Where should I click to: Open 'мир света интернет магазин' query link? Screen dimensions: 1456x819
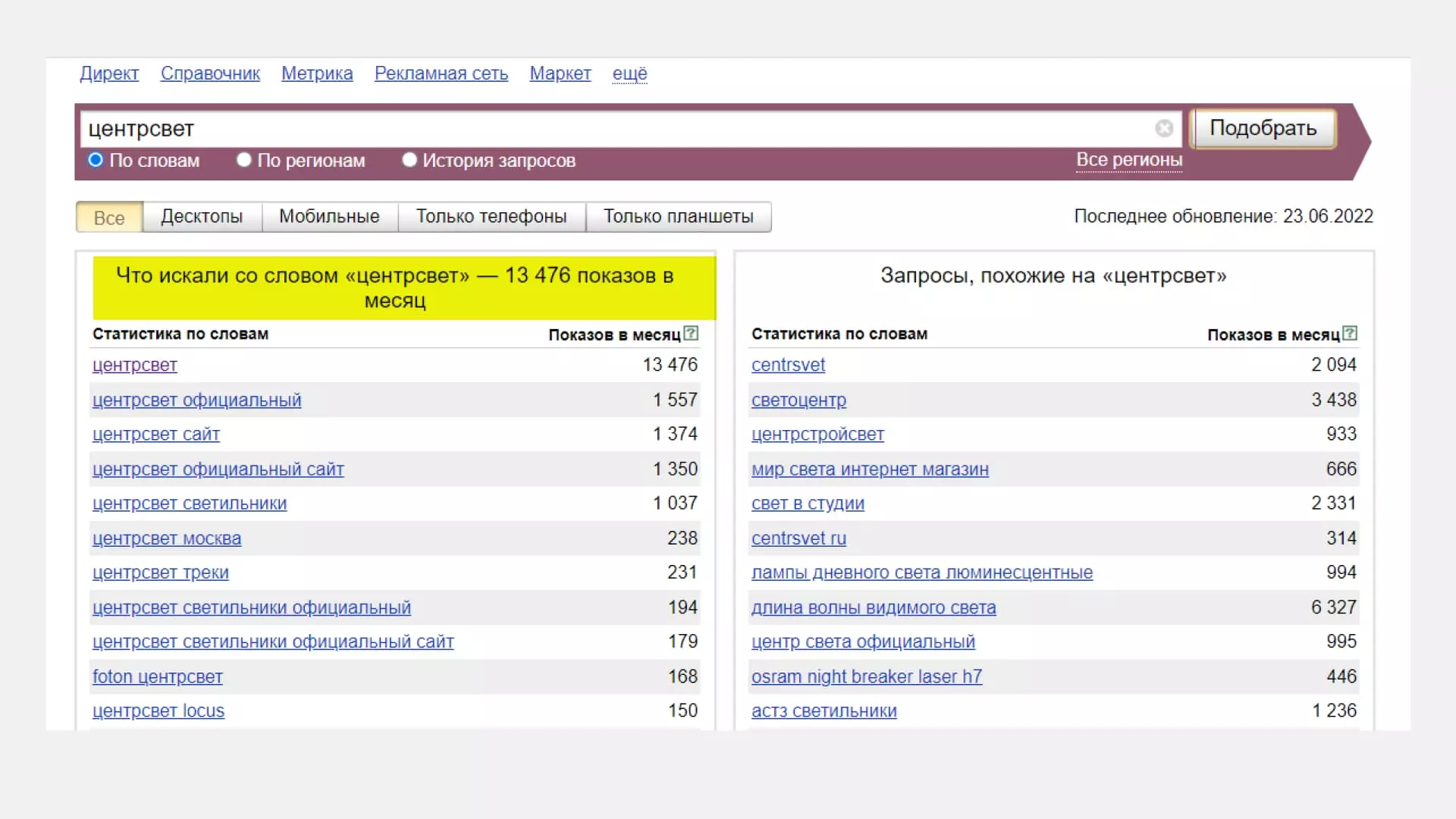(871, 469)
